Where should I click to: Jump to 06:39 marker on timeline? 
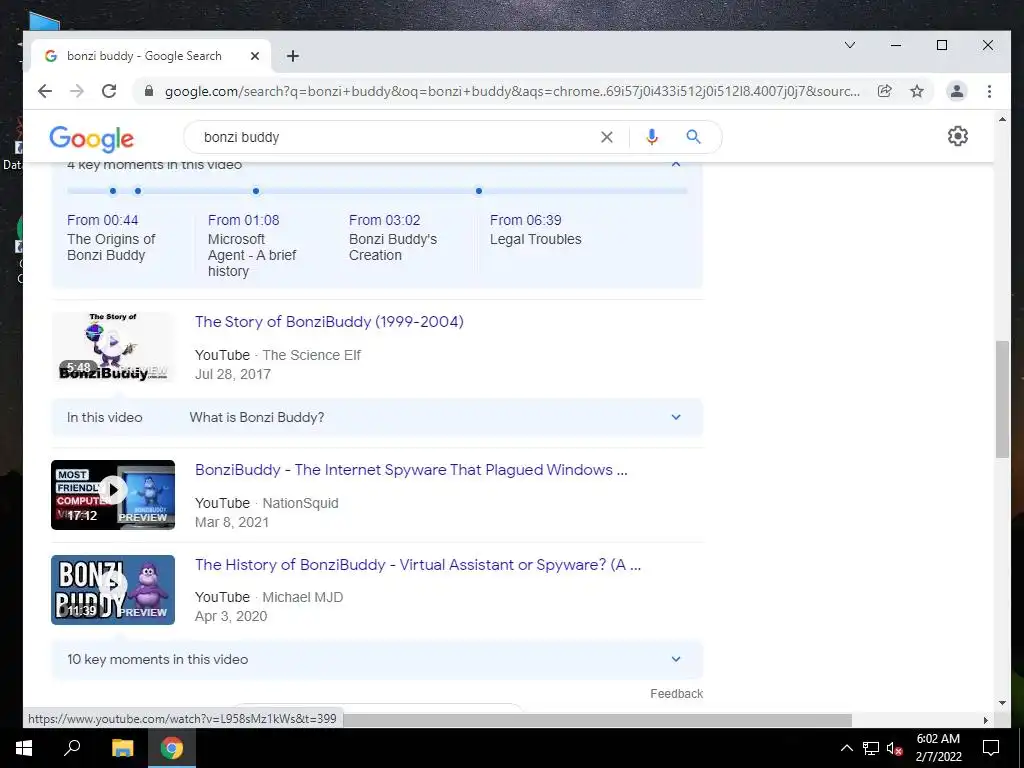pyautogui.click(x=479, y=191)
